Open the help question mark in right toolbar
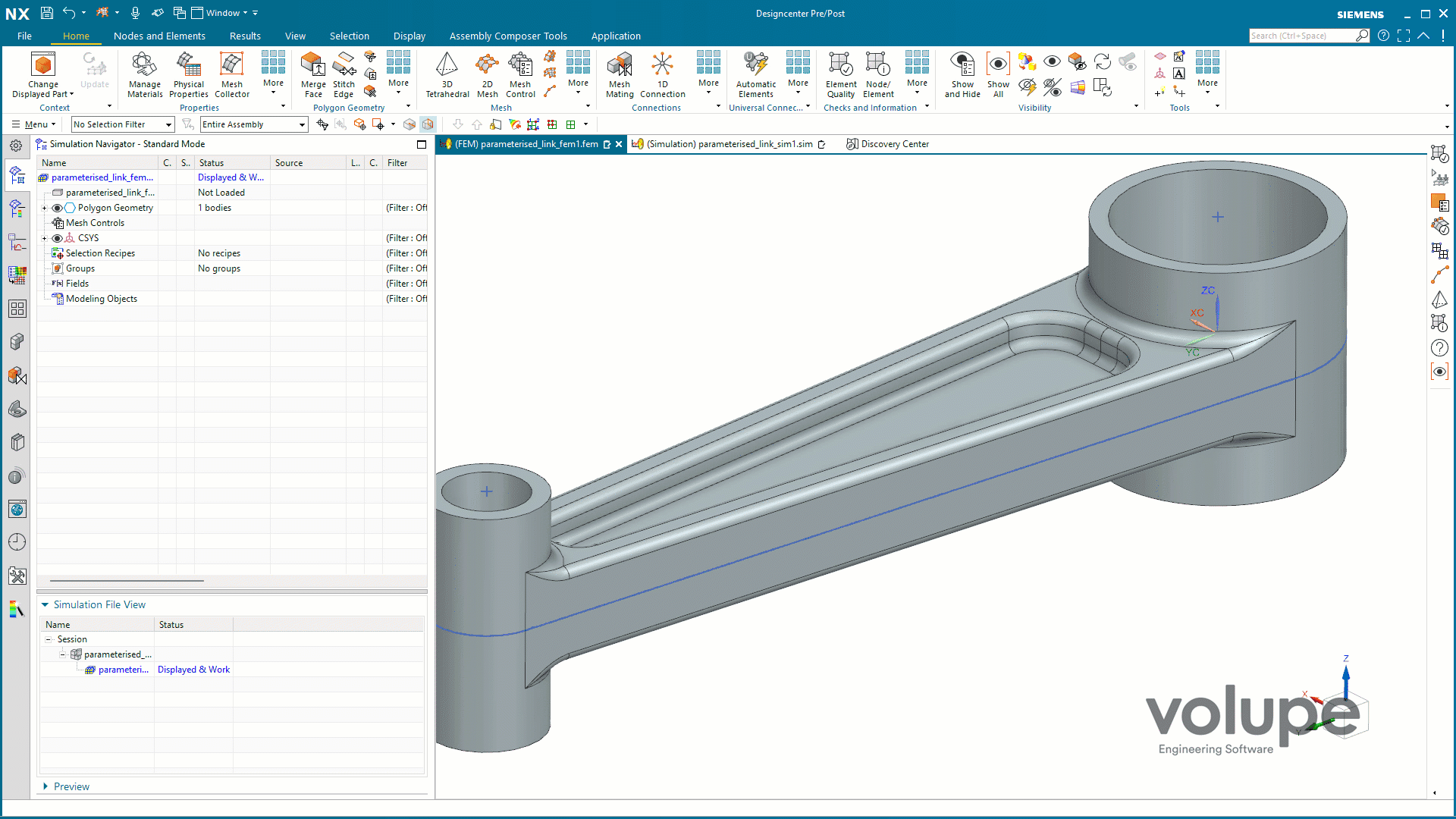This screenshot has width=1456, height=819. [1439, 347]
